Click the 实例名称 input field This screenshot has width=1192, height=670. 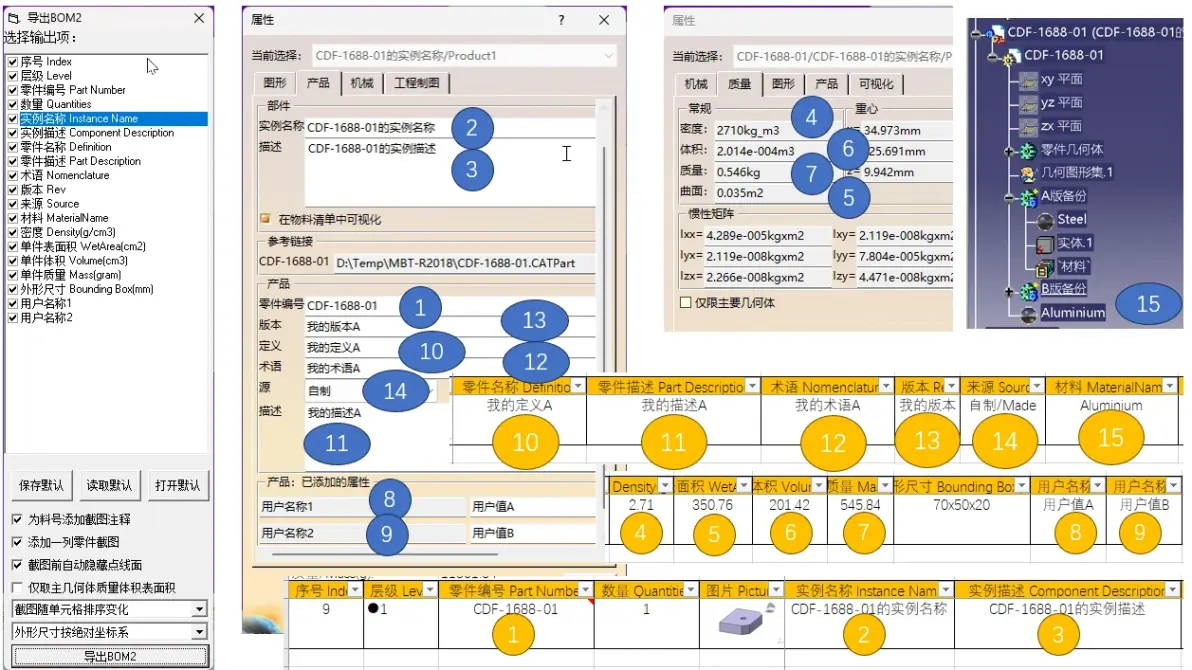[x=450, y=128]
